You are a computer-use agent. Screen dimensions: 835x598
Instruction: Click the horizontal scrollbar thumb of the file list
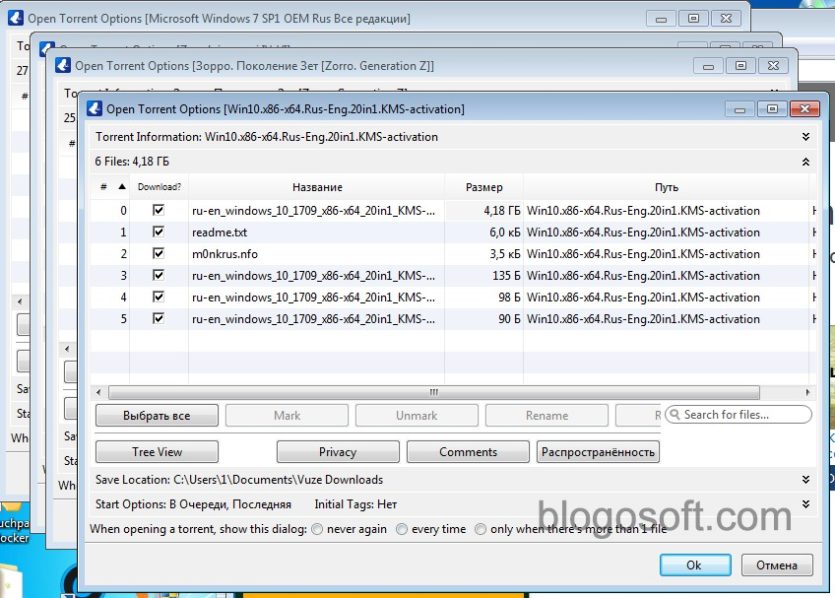pyautogui.click(x=433, y=392)
